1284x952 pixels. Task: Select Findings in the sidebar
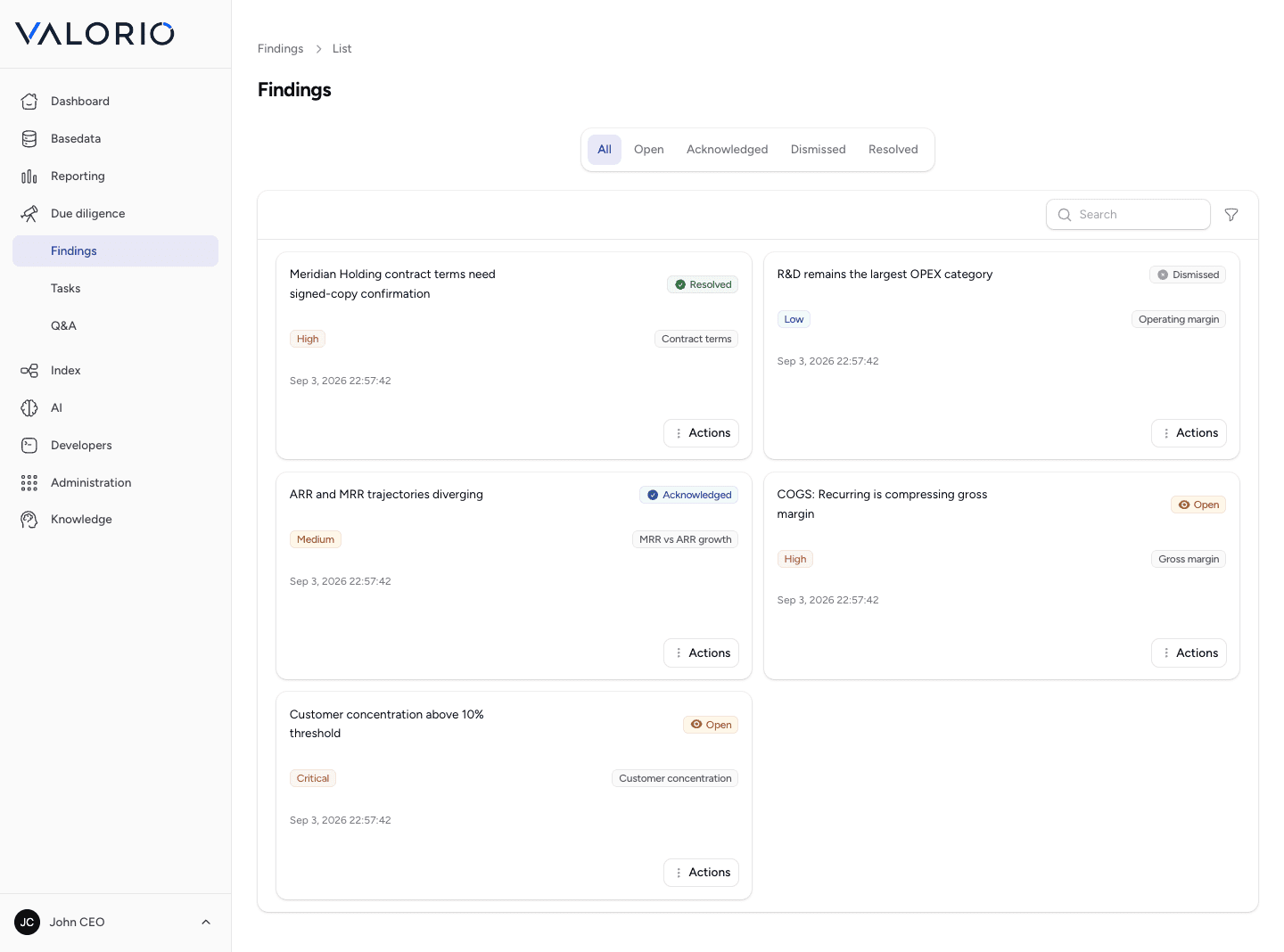pos(115,251)
